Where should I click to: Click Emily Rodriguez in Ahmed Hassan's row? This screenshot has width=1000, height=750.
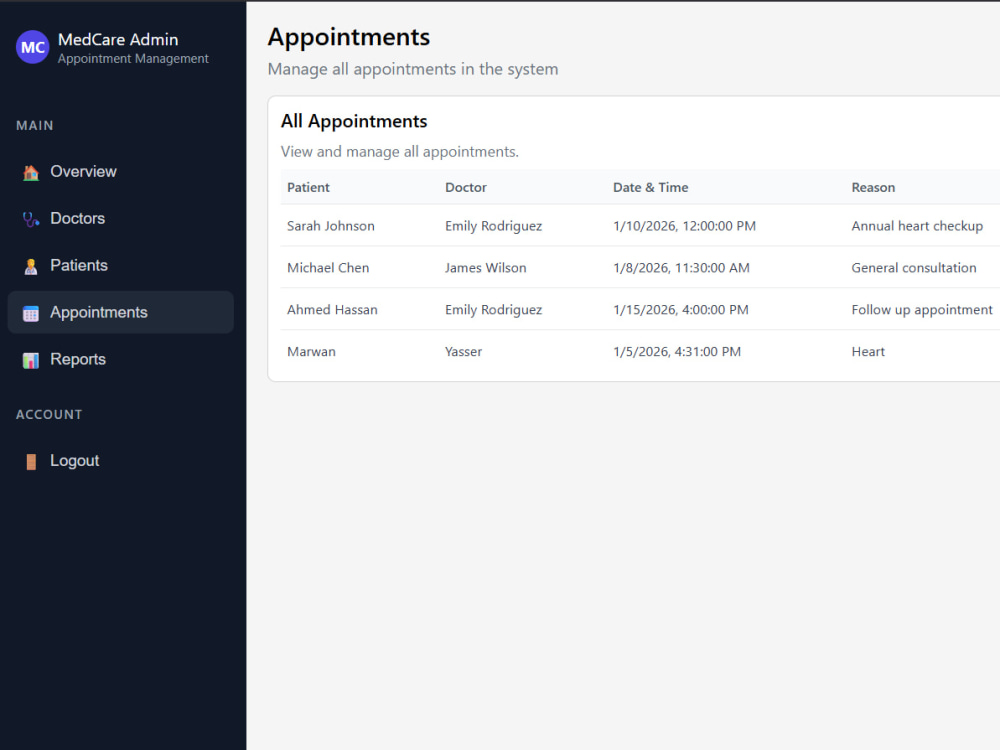point(494,311)
